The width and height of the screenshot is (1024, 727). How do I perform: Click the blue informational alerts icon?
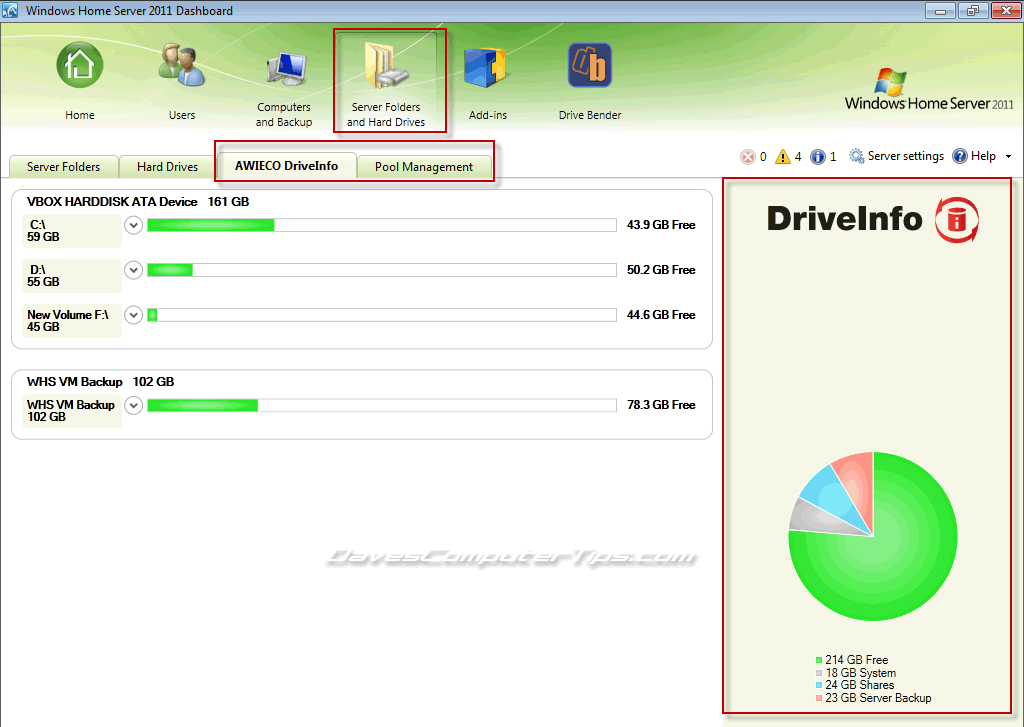[x=818, y=157]
